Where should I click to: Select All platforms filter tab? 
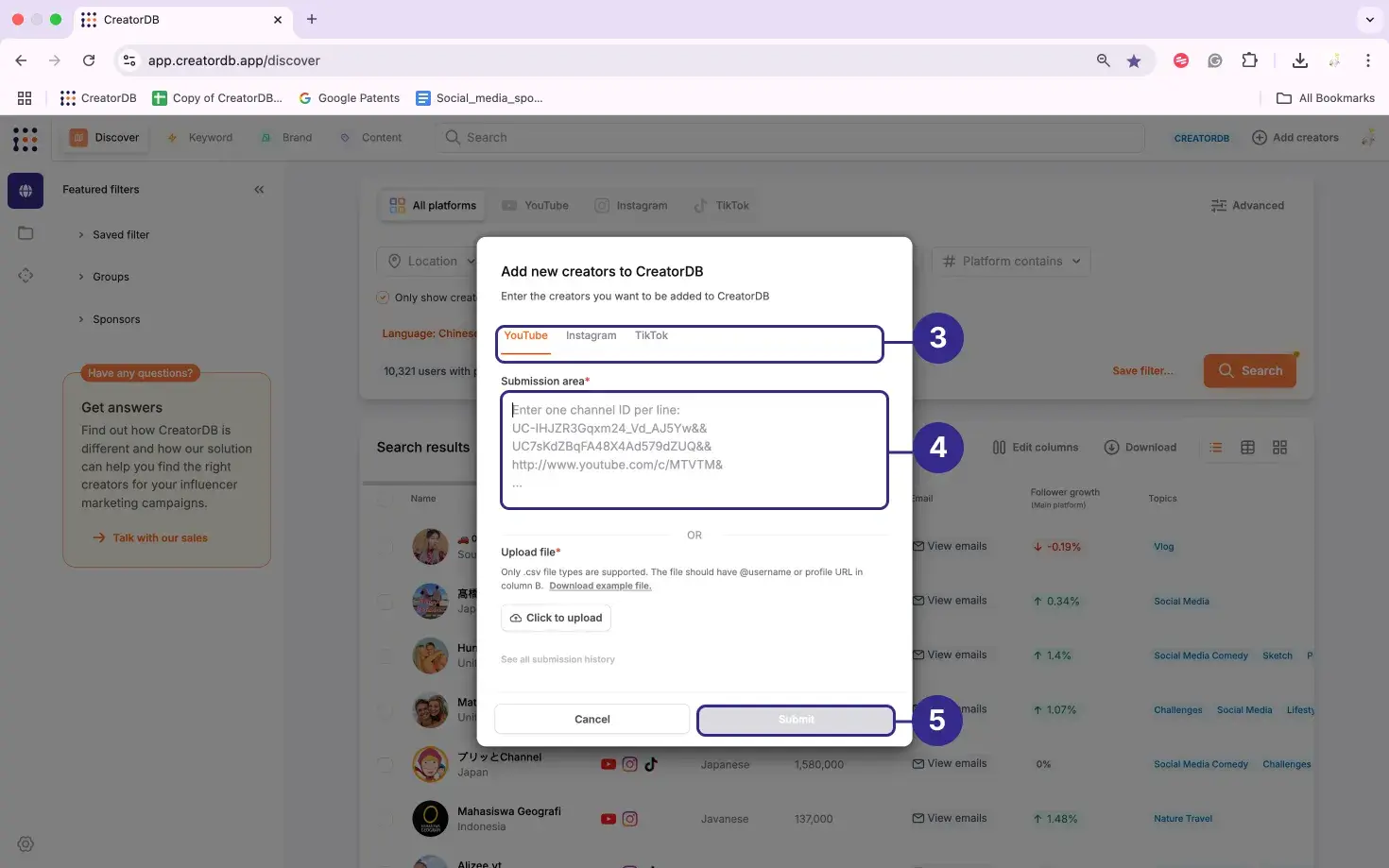[433, 206]
